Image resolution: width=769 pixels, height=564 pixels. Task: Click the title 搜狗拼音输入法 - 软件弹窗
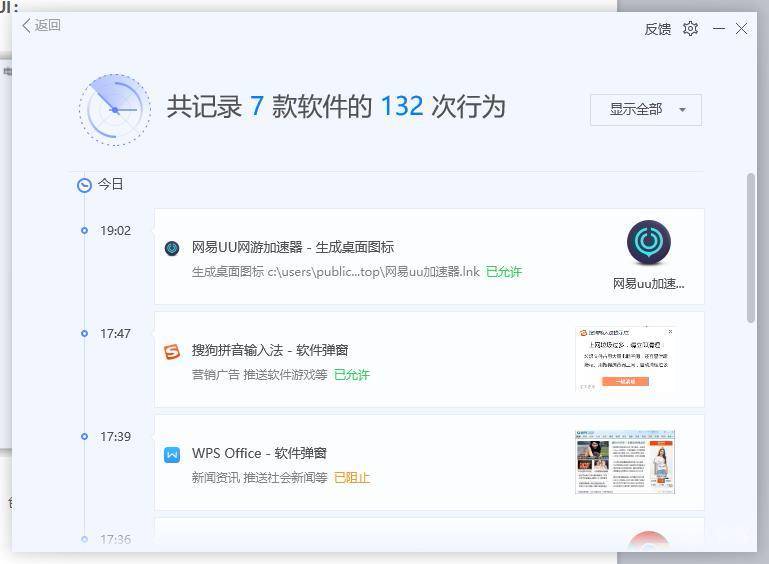tap(270, 350)
